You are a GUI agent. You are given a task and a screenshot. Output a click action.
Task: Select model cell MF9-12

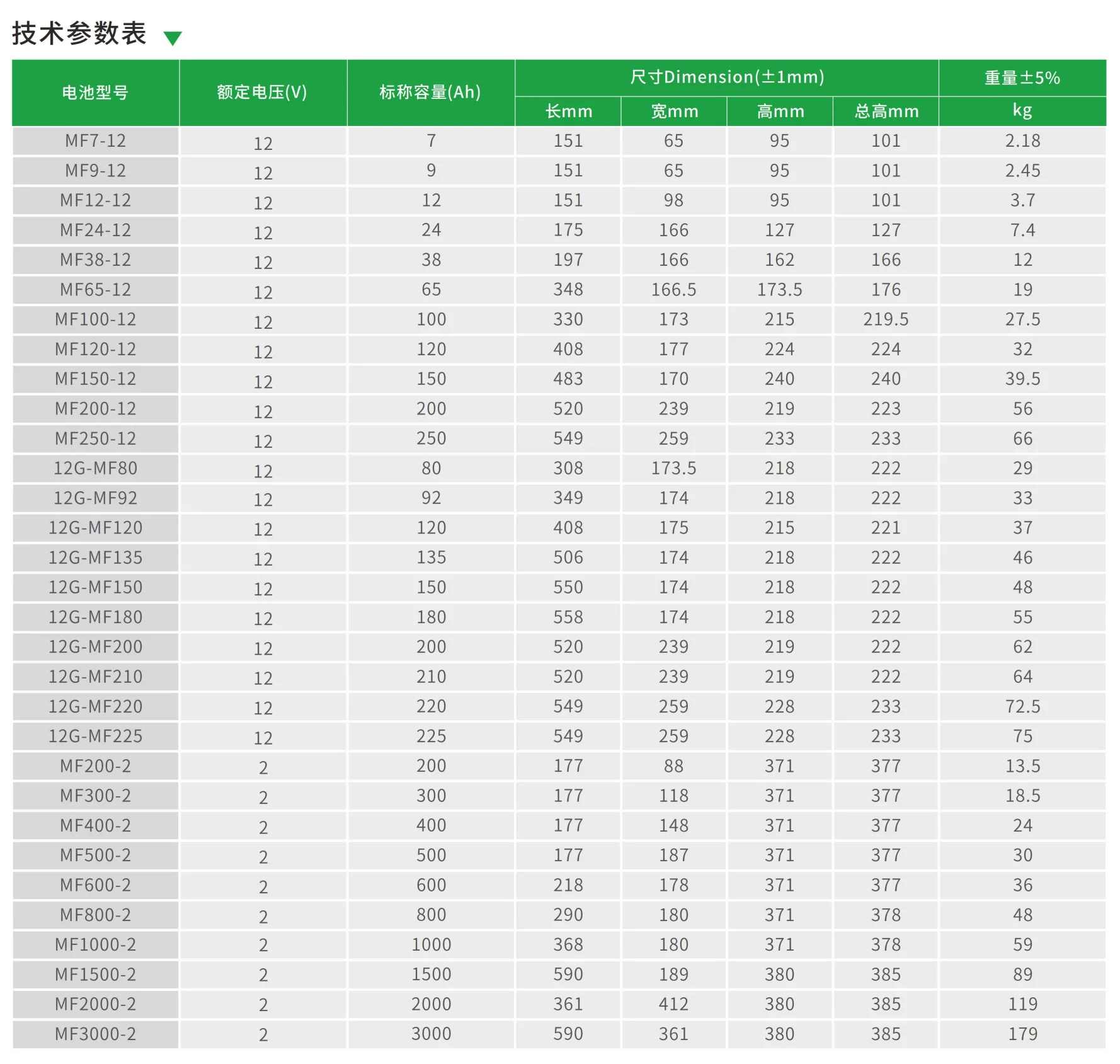(96, 171)
